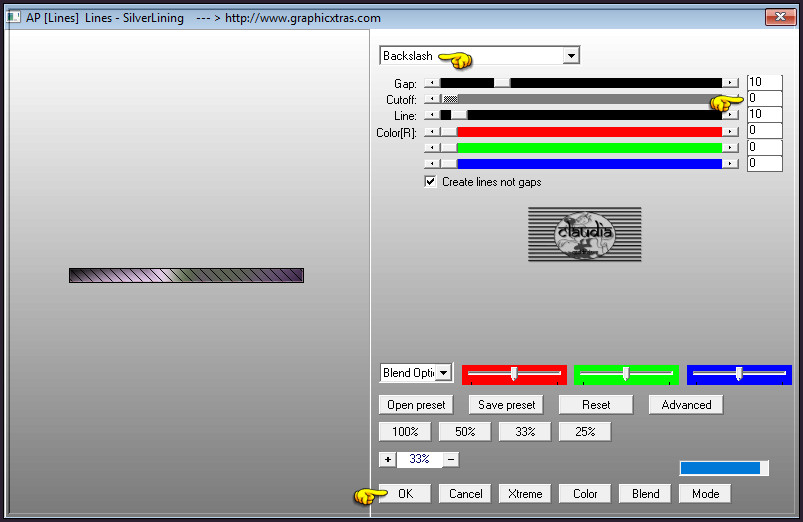Click the green color value field

tap(765, 148)
